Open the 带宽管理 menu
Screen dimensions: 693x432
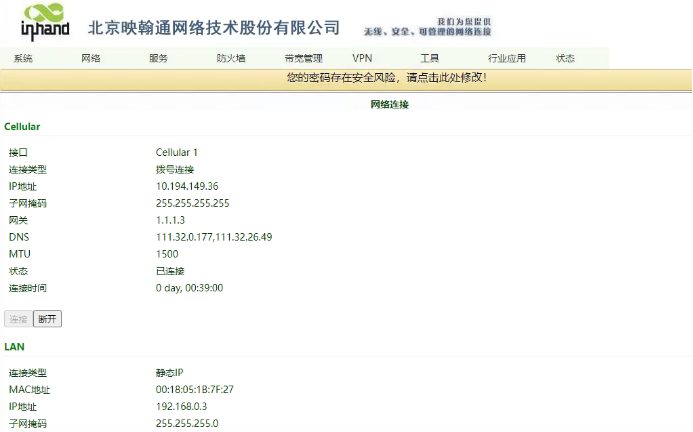click(303, 58)
